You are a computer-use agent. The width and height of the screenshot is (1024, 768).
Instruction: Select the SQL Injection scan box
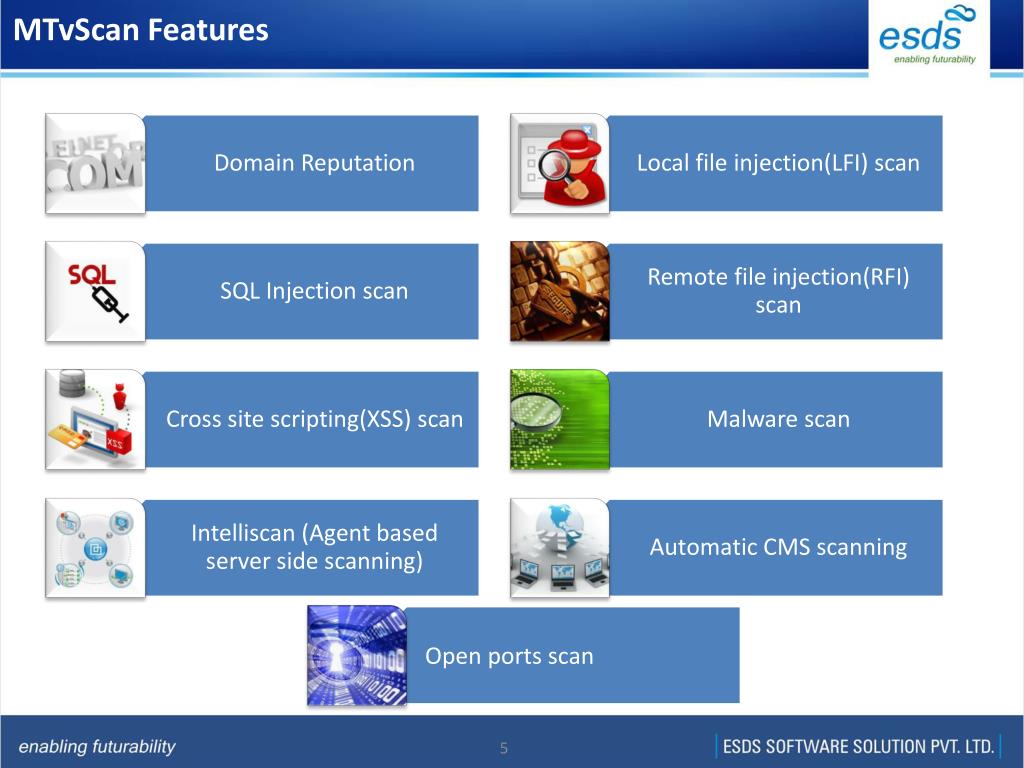click(x=312, y=291)
